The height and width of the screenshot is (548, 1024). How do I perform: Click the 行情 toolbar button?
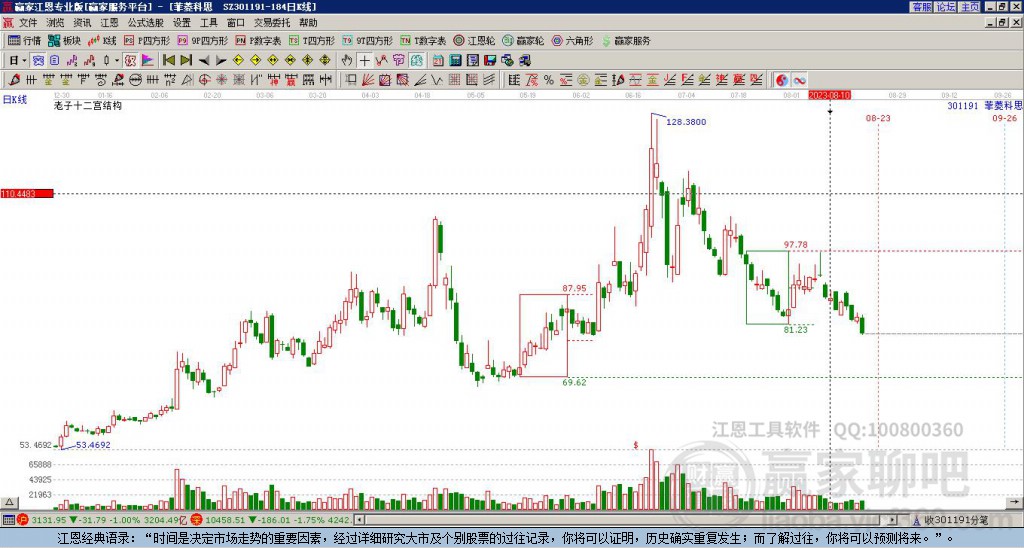point(24,40)
